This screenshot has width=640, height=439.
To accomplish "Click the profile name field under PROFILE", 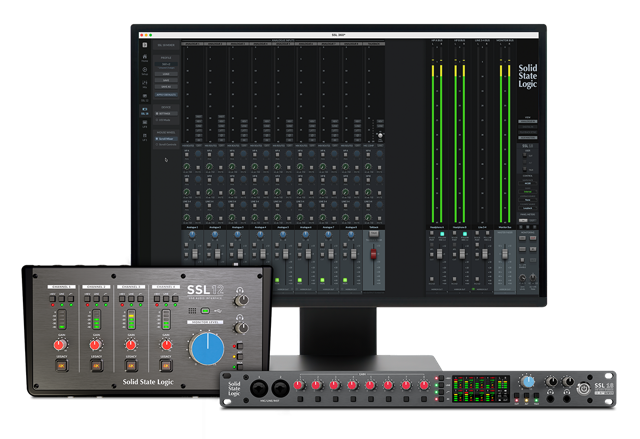I will 166,64.
